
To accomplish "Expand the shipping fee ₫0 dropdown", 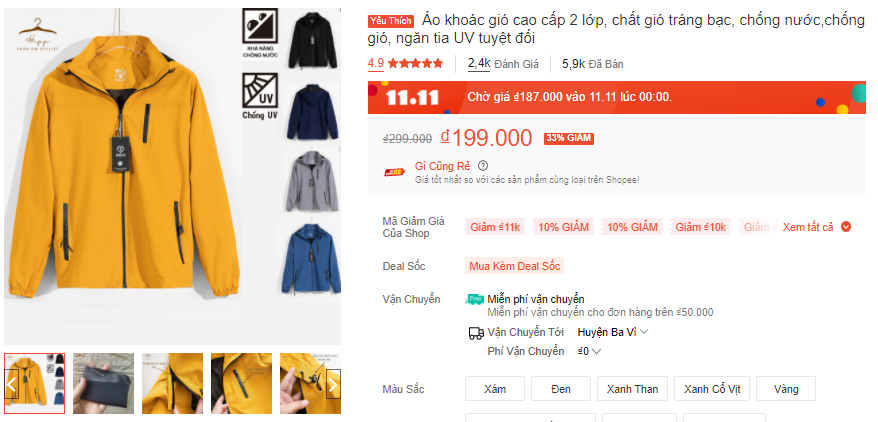I will [x=589, y=351].
